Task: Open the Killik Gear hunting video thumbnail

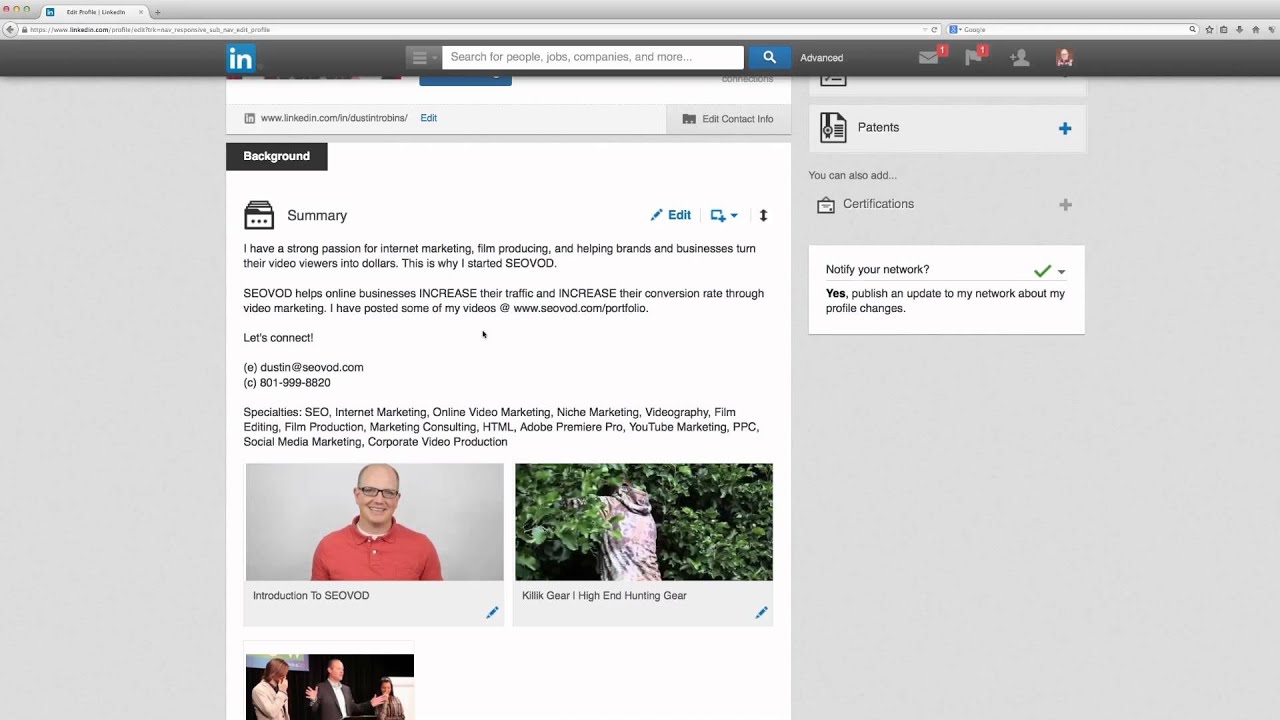Action: [x=644, y=522]
